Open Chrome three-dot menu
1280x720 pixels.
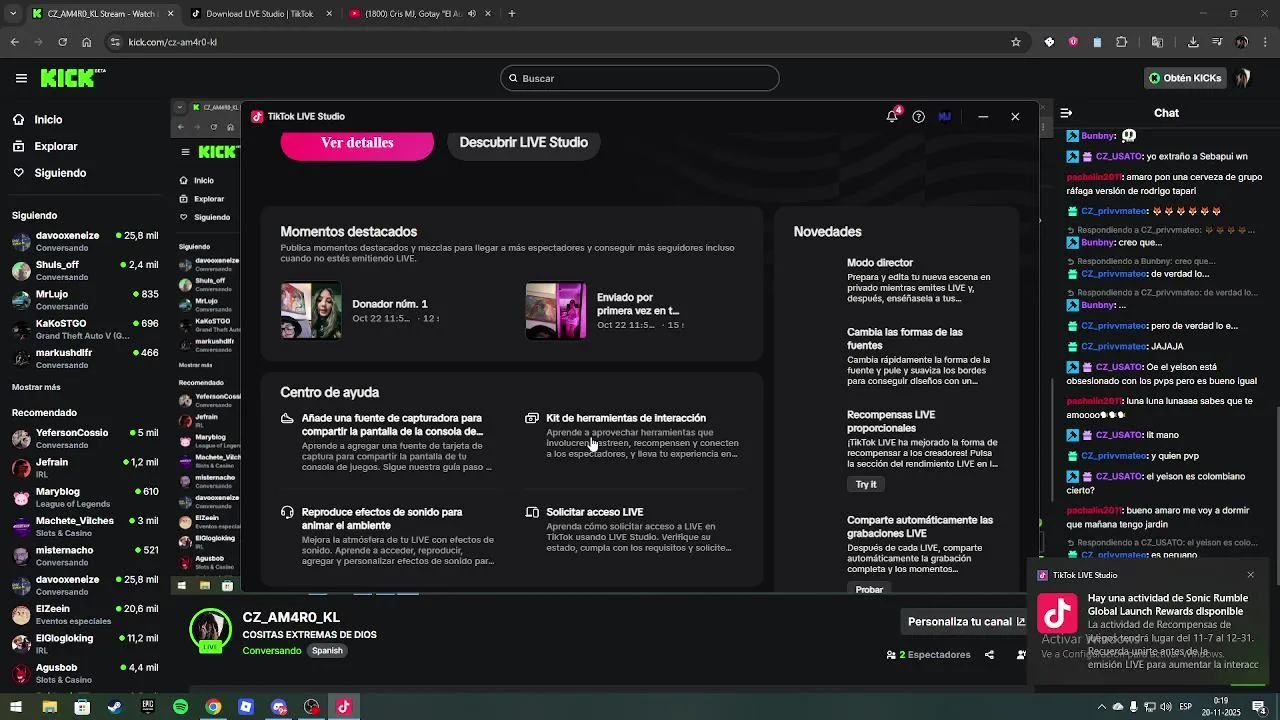pyautogui.click(x=1265, y=42)
